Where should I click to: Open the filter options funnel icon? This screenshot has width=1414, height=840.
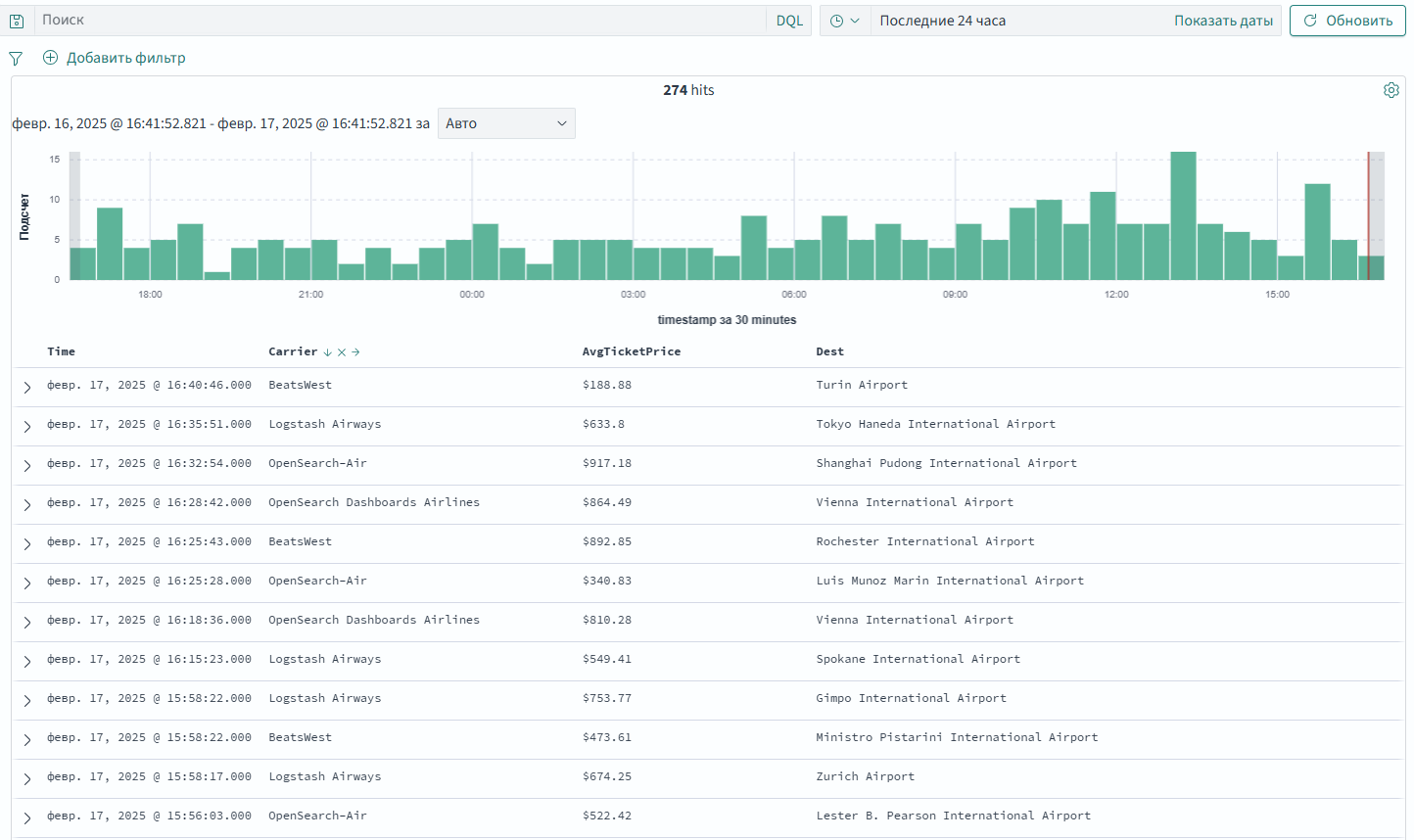click(16, 59)
